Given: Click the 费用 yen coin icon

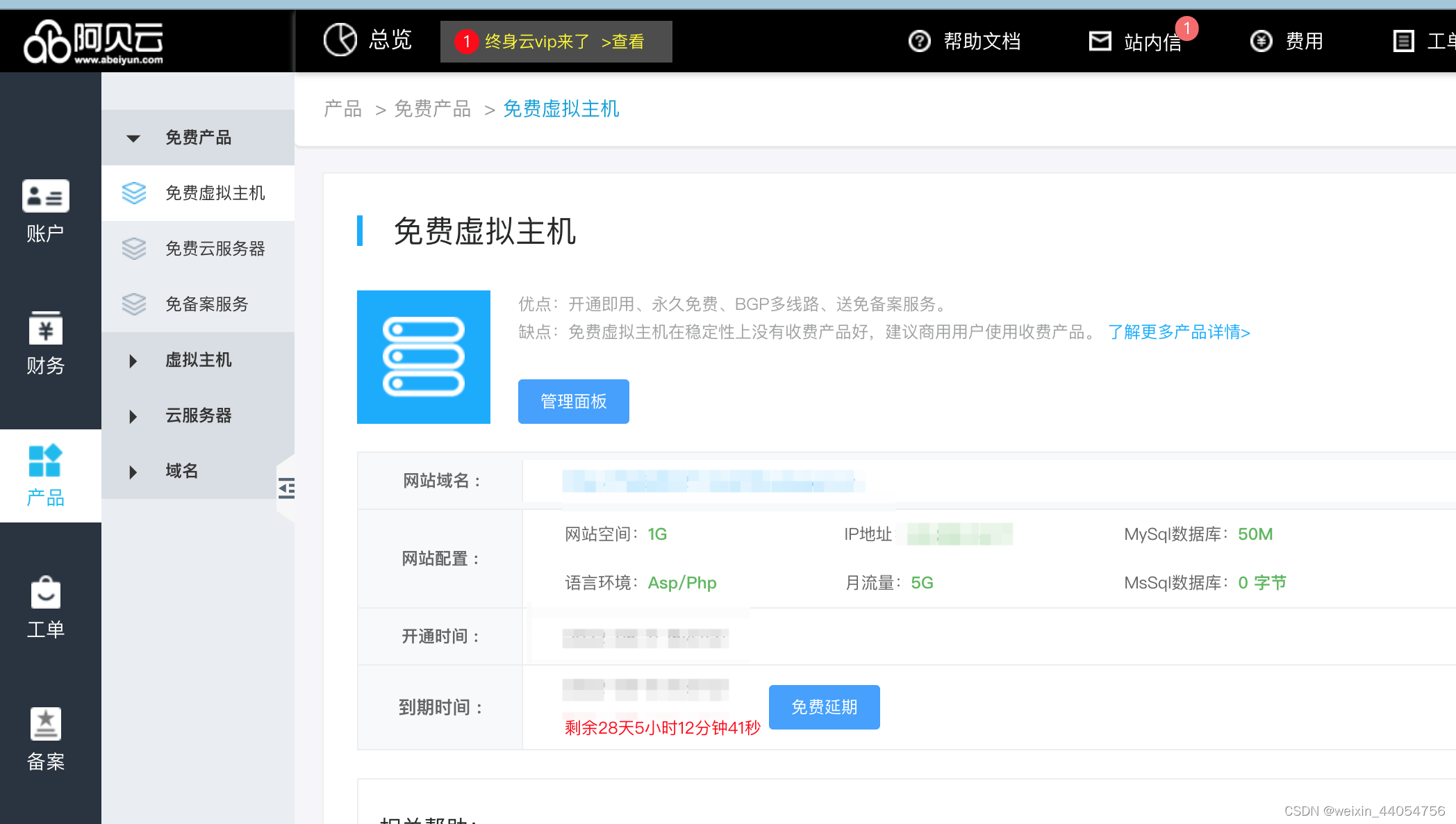Looking at the screenshot, I should pyautogui.click(x=1261, y=41).
